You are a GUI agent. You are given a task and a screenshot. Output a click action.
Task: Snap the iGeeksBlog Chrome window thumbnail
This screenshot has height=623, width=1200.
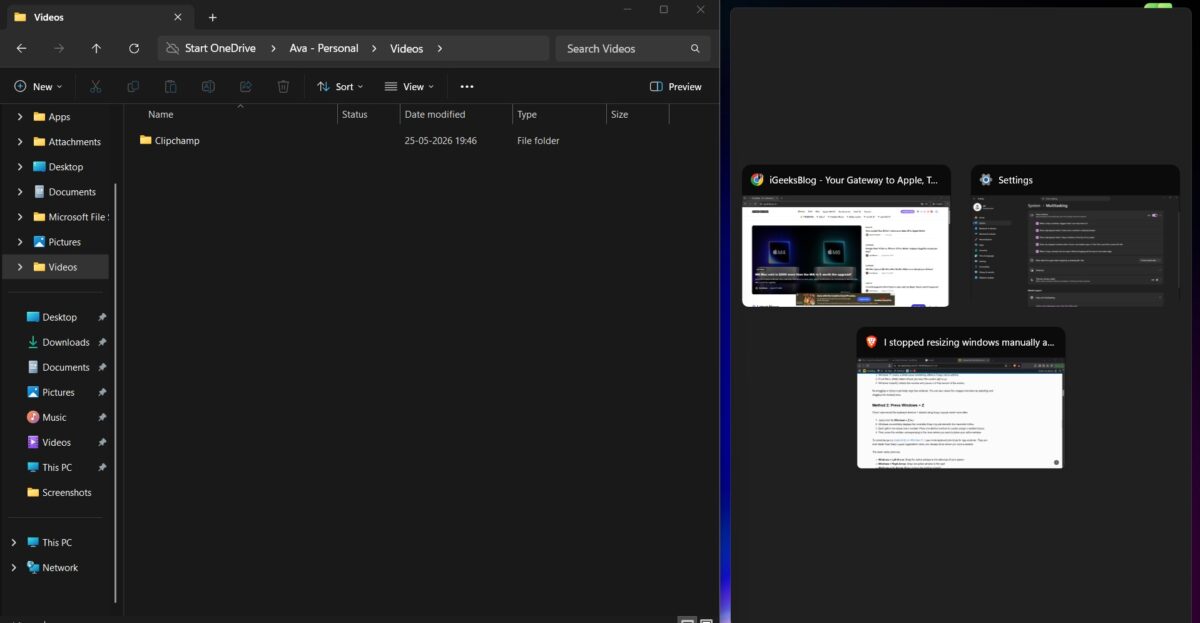coord(846,235)
